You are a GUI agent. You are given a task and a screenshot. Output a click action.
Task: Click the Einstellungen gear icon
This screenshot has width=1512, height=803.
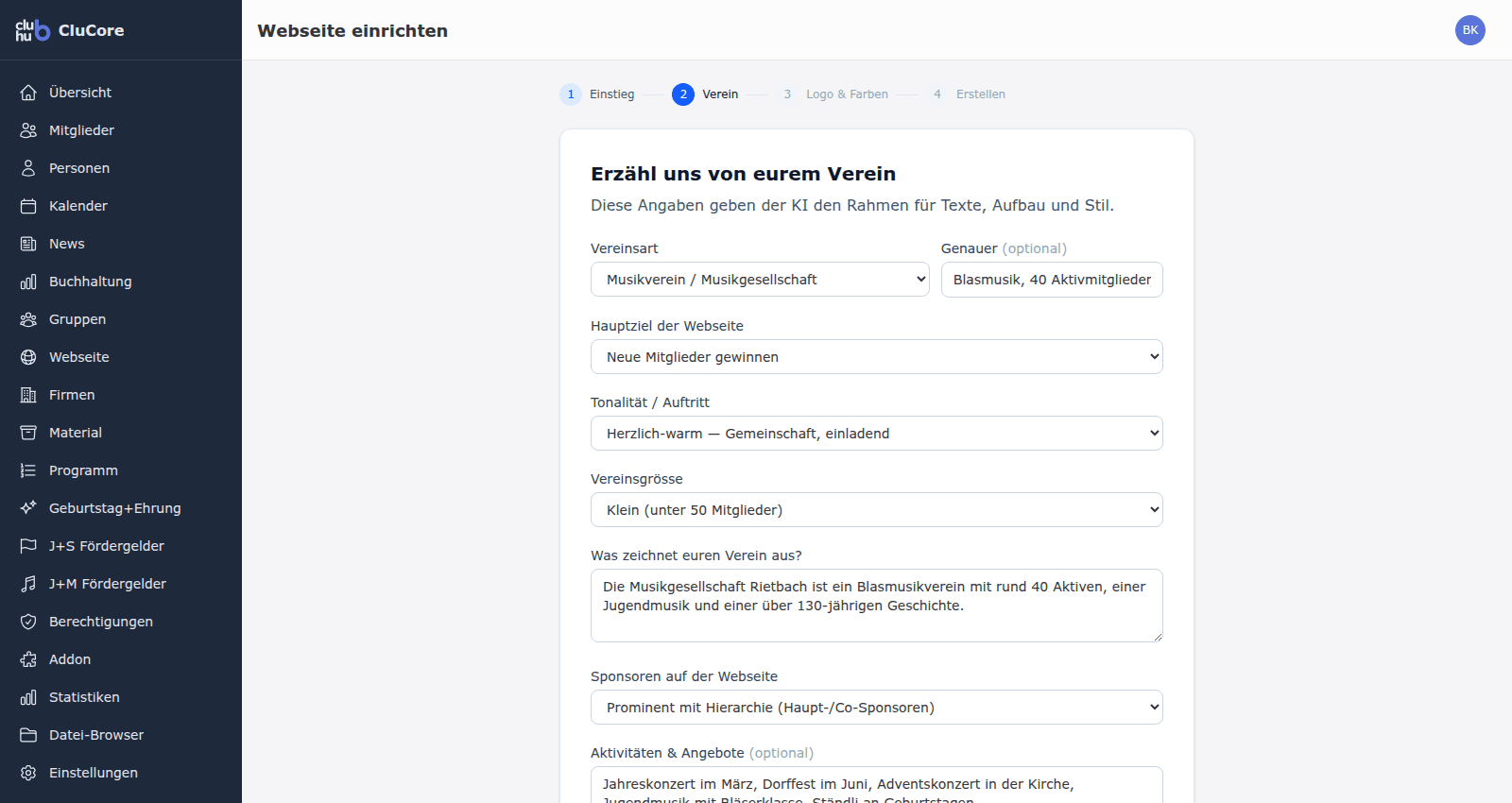click(28, 773)
